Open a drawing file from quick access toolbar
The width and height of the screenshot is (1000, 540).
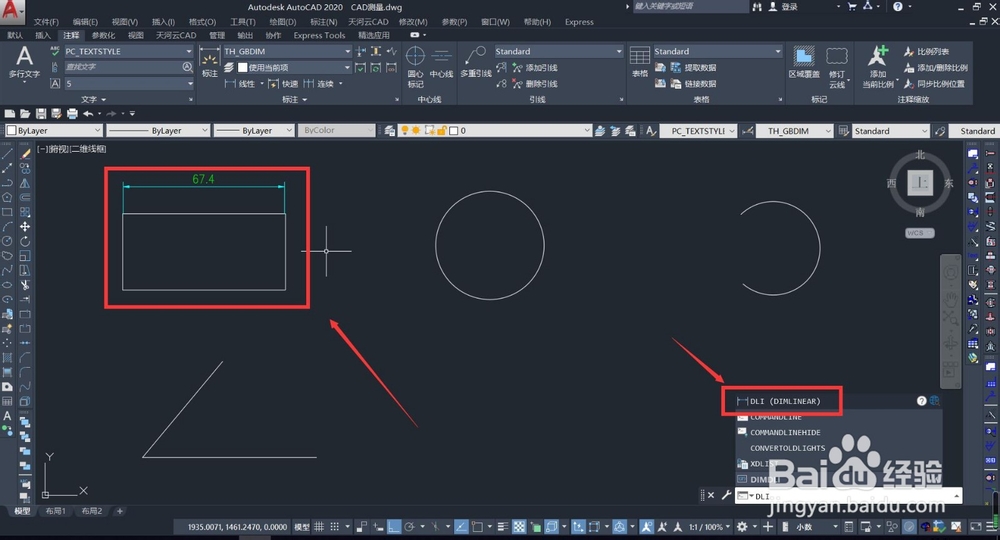click(25, 113)
